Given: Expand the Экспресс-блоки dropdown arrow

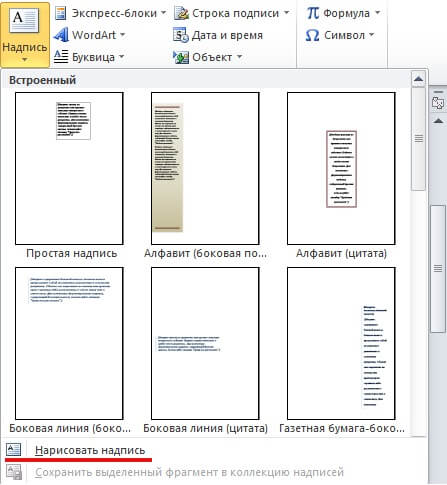Looking at the screenshot, I should pos(163,13).
